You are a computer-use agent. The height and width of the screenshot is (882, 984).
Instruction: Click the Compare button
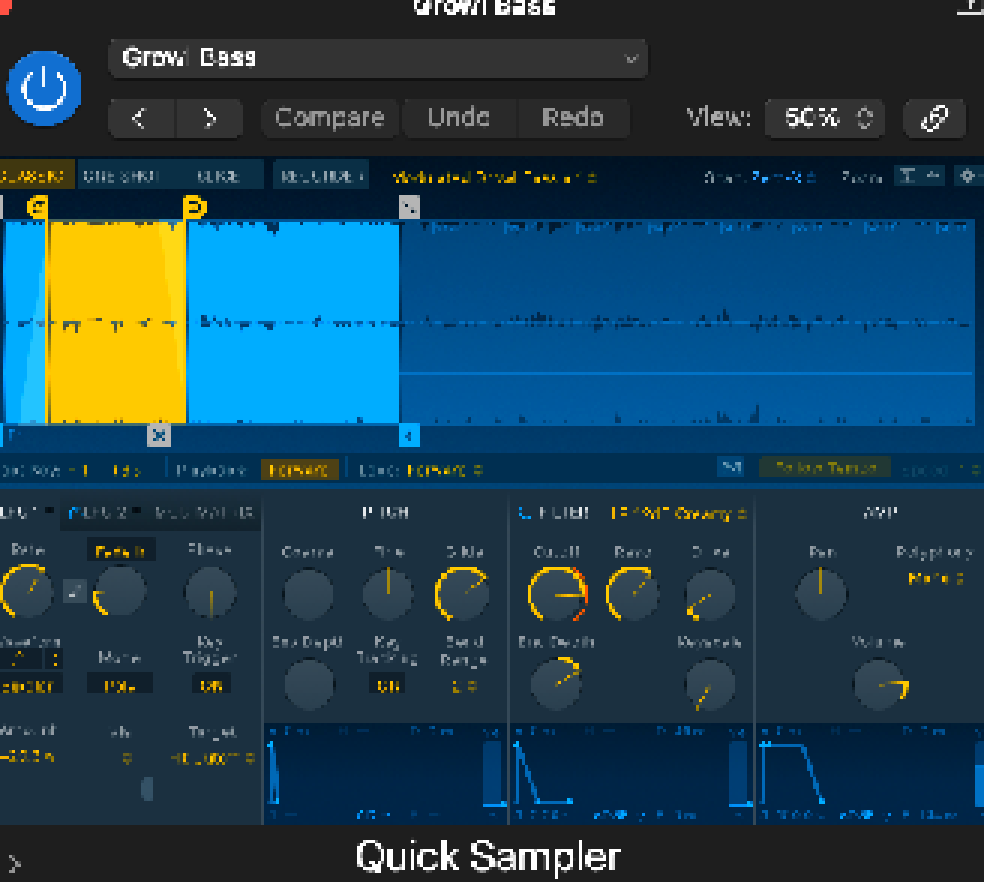point(330,118)
